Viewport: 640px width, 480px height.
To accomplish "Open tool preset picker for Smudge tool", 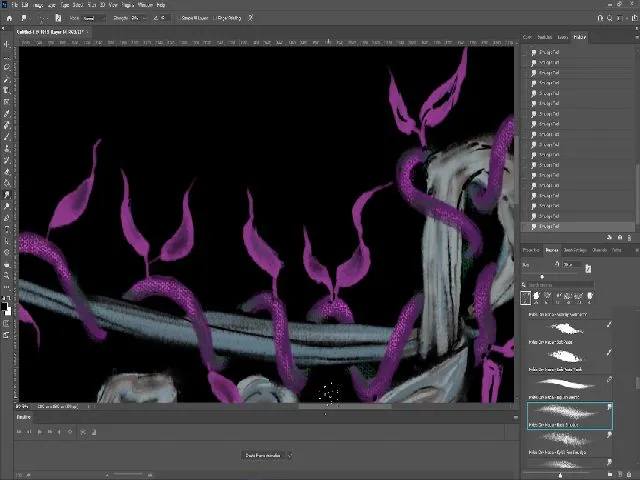I will [24, 18].
